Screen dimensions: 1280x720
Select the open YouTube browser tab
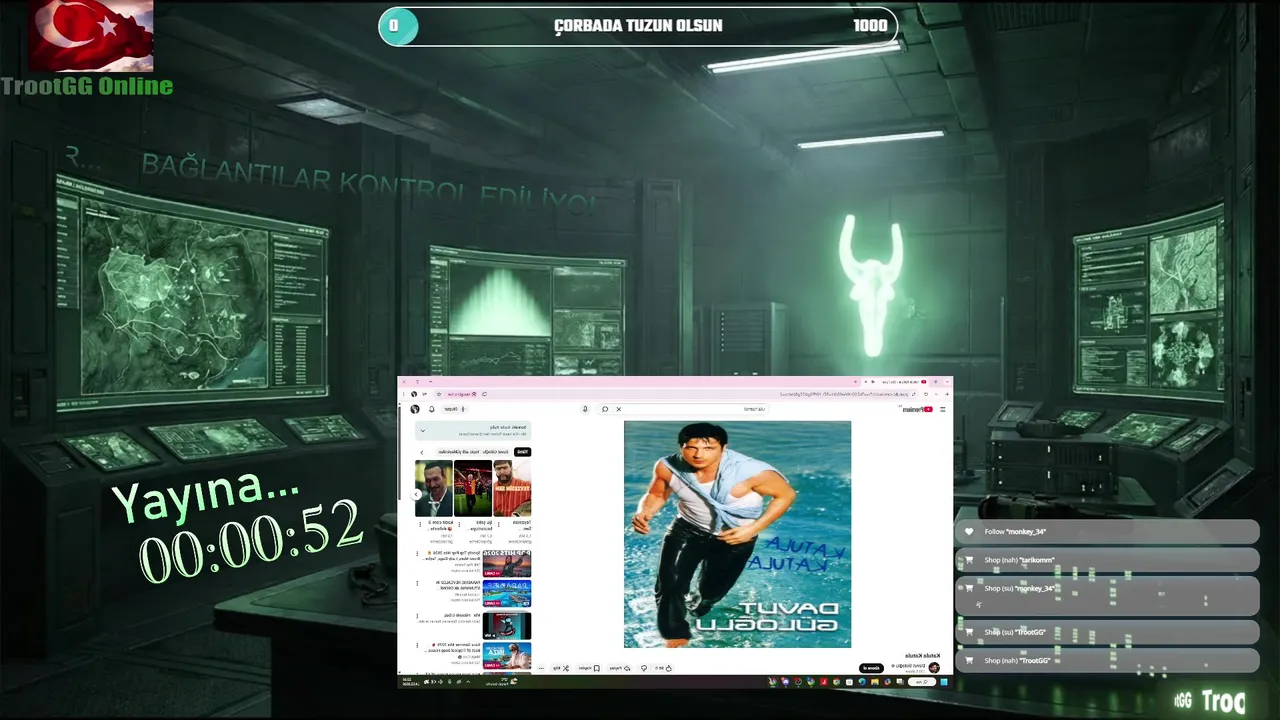(895, 382)
